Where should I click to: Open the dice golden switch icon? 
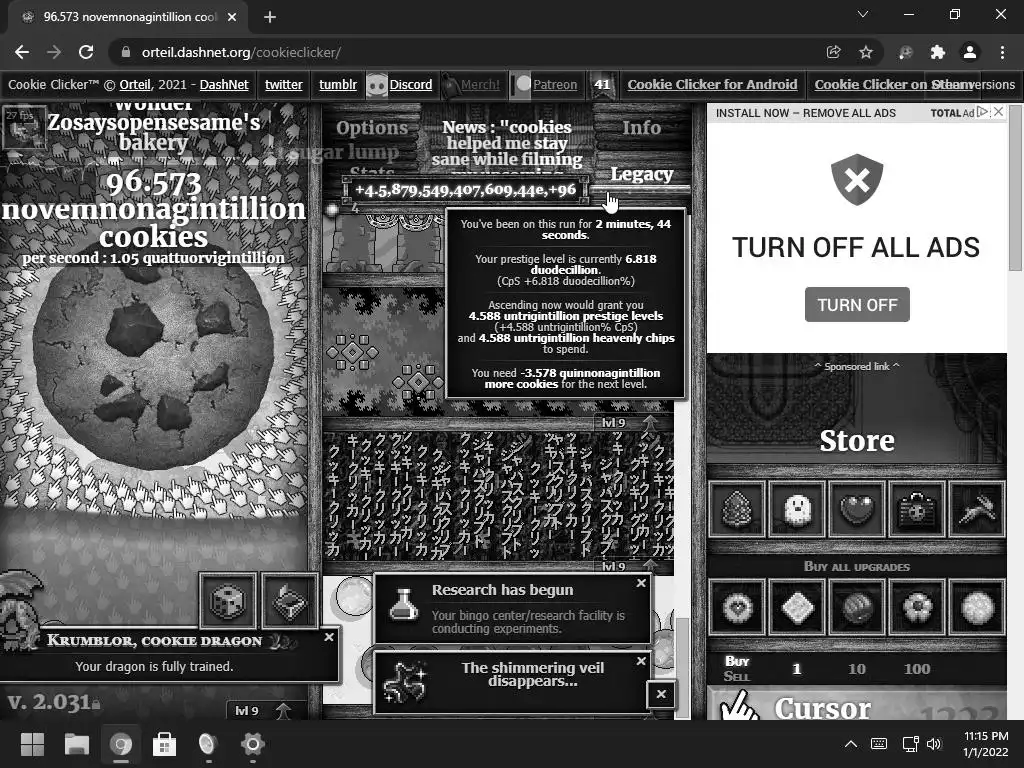[x=228, y=601]
